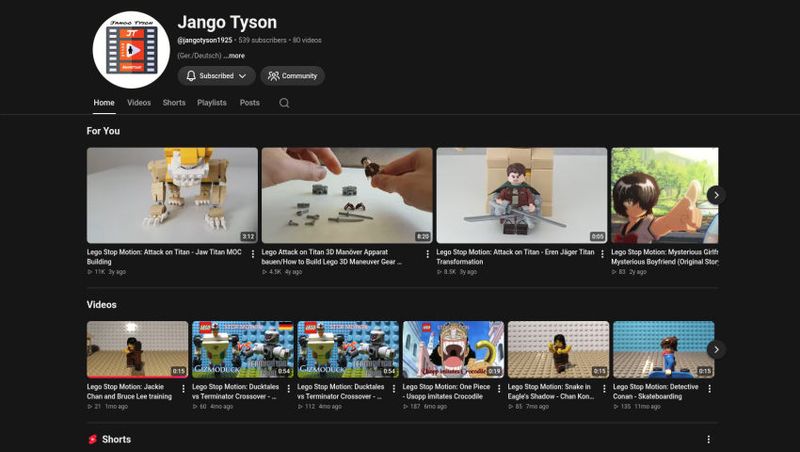Open the Jackie Chan and Bruce Lee training title

[129, 391]
